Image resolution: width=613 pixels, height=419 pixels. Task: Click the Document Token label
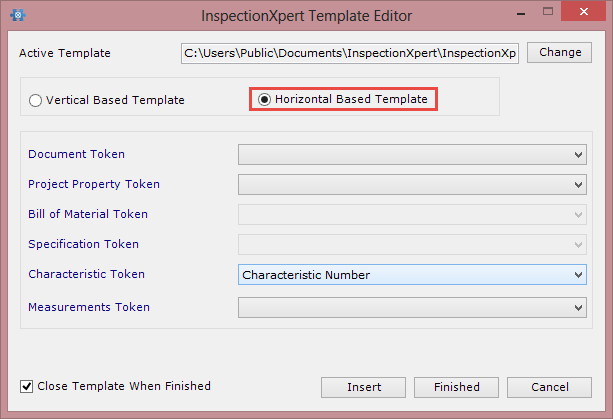[76, 154]
